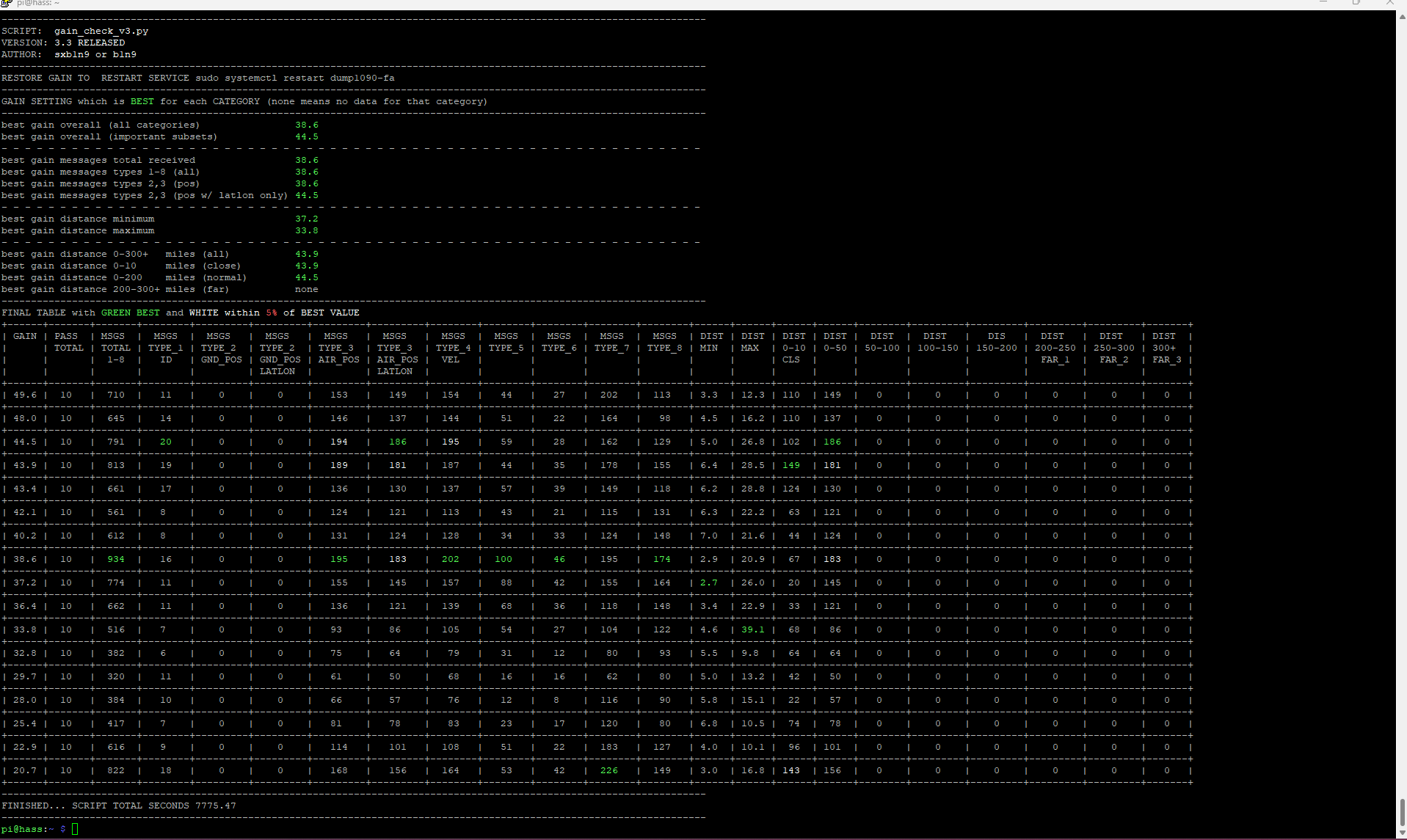Click the FINISHED script total seconds line

119,806
